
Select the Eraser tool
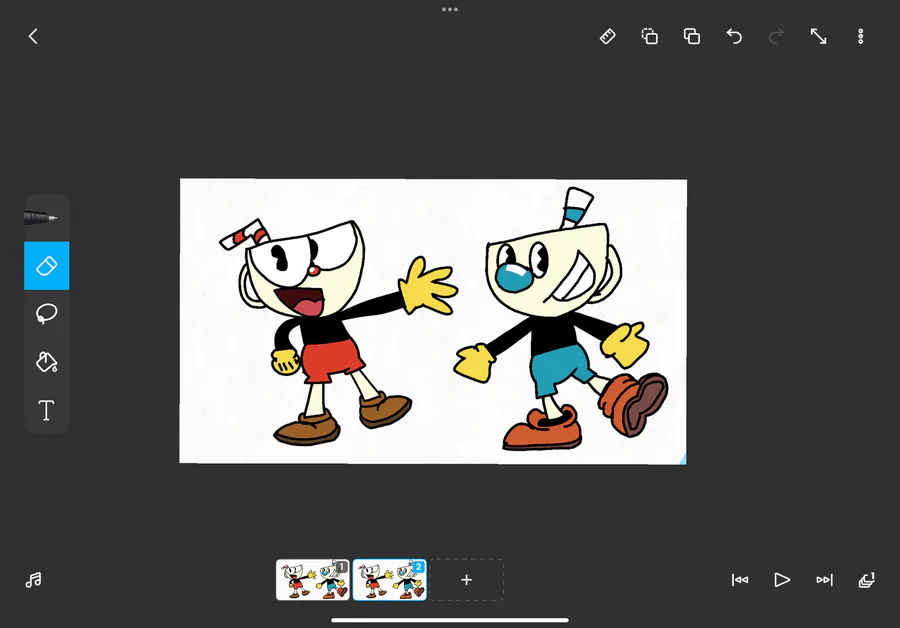click(x=46, y=266)
